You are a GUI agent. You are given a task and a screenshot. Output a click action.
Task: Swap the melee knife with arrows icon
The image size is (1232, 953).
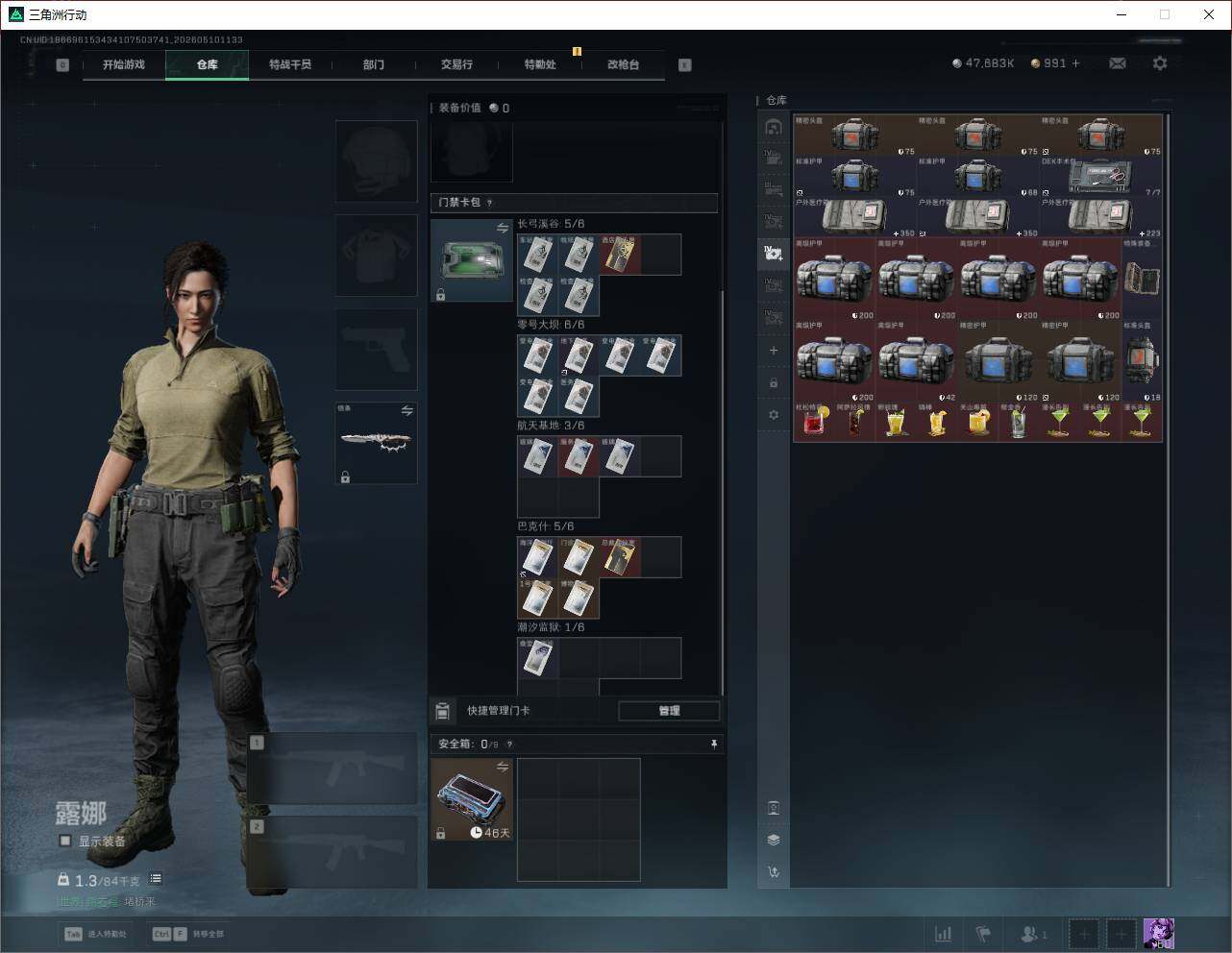[x=407, y=410]
